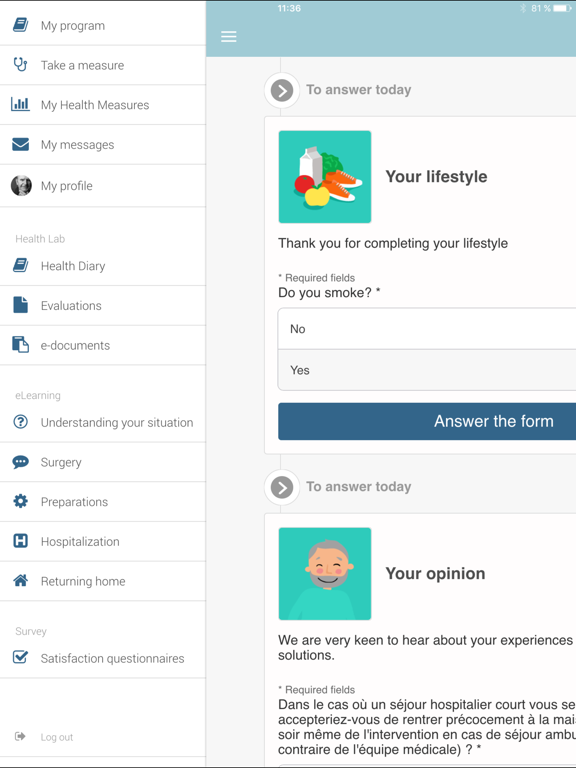Click the bar chart Health Measures icon
The height and width of the screenshot is (768, 576).
pos(20,104)
